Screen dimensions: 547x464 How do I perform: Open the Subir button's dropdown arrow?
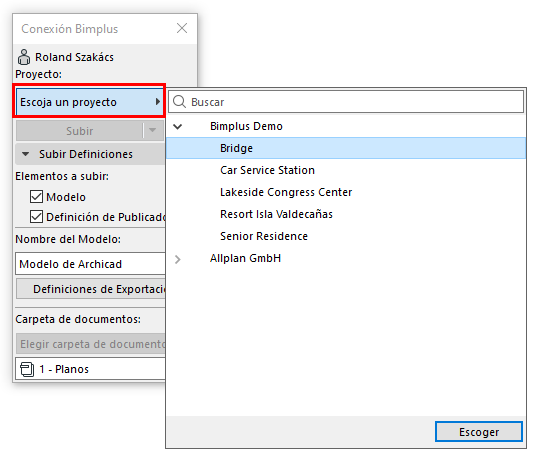152,130
